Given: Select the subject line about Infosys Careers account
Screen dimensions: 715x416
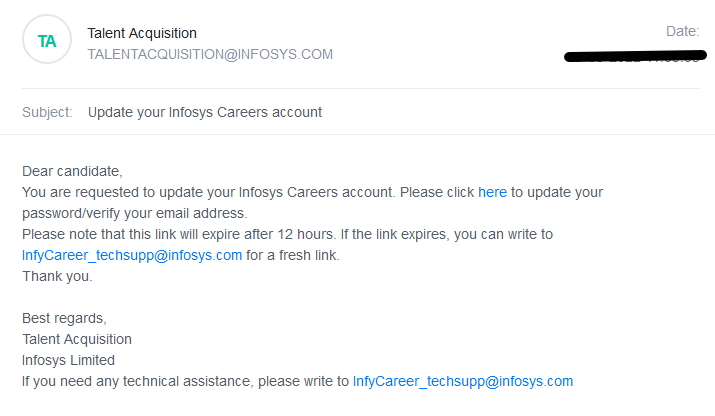Looking at the screenshot, I should [x=205, y=112].
